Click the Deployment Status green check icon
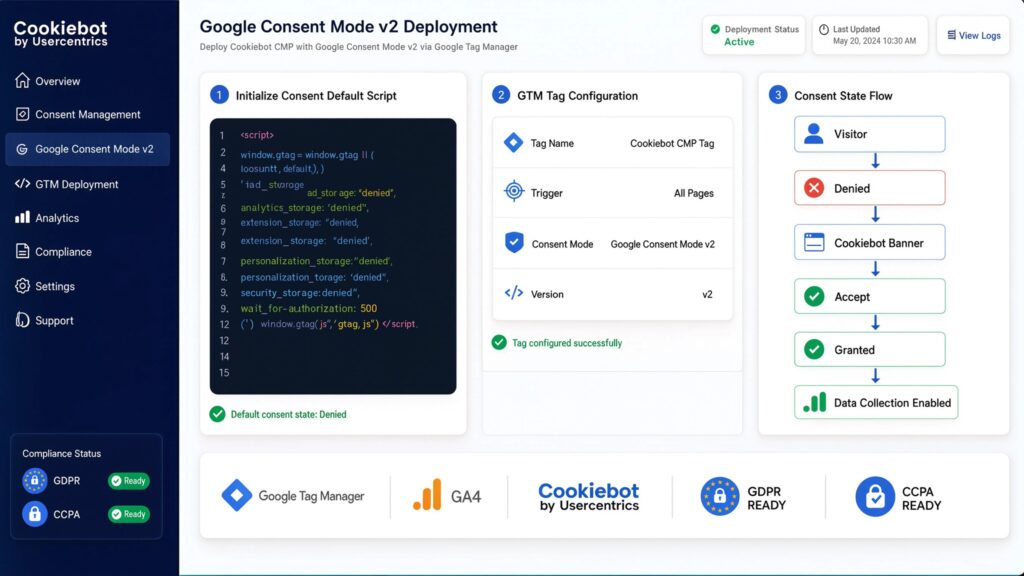This screenshot has width=1024, height=576. tap(715, 29)
